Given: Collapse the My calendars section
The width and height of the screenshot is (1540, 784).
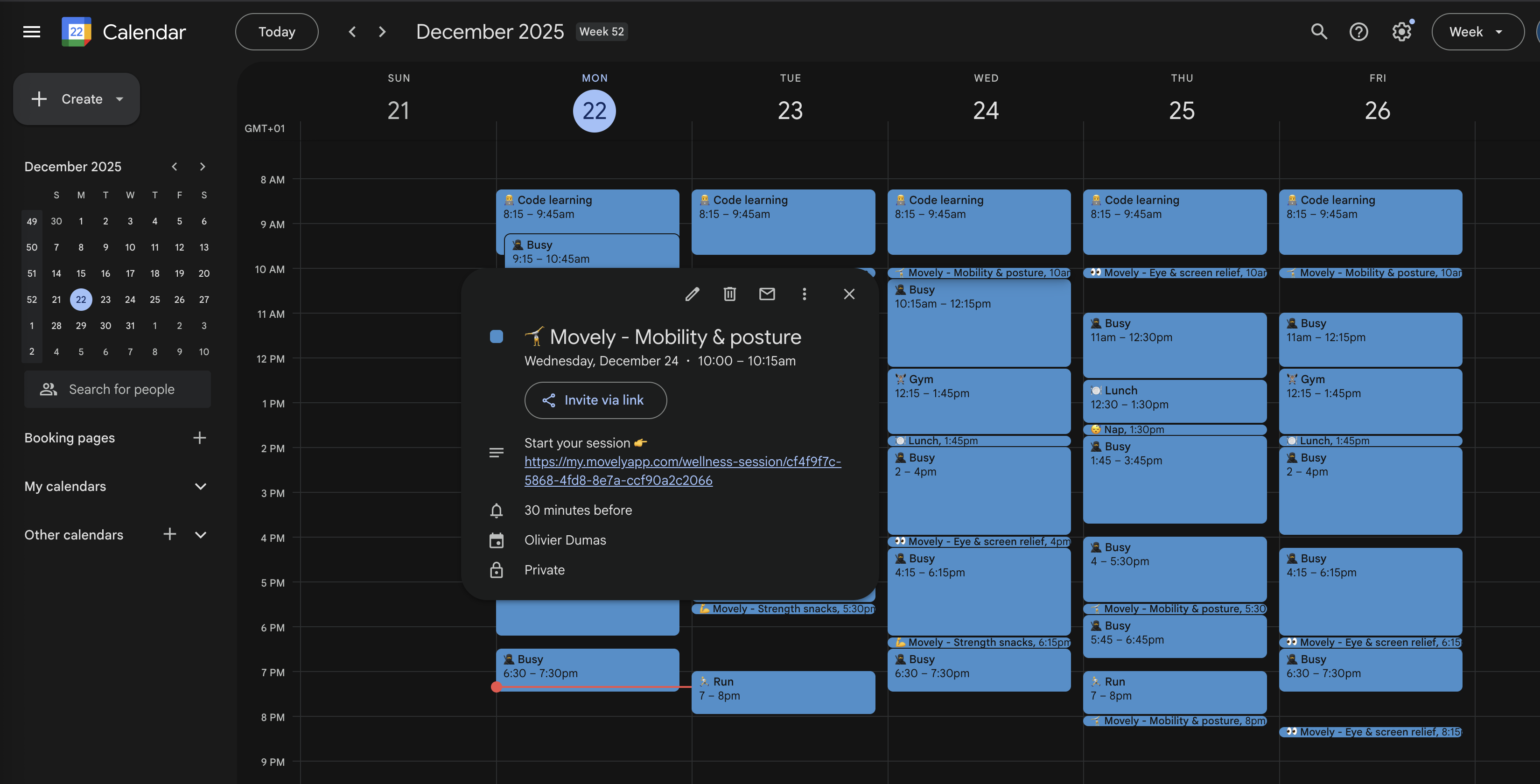Looking at the screenshot, I should point(200,486).
